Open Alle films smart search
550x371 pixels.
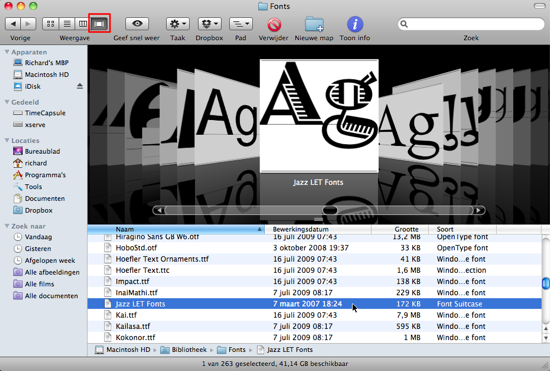click(34, 284)
